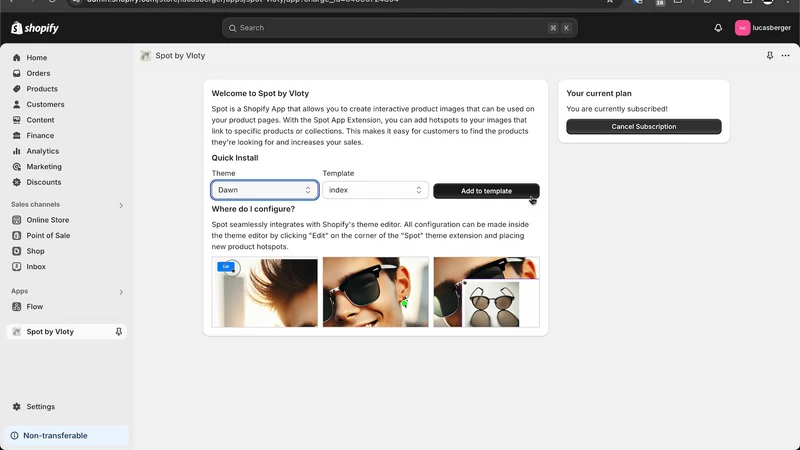Click the Inbox icon
Viewport: 800px width, 450px height.
17,267
